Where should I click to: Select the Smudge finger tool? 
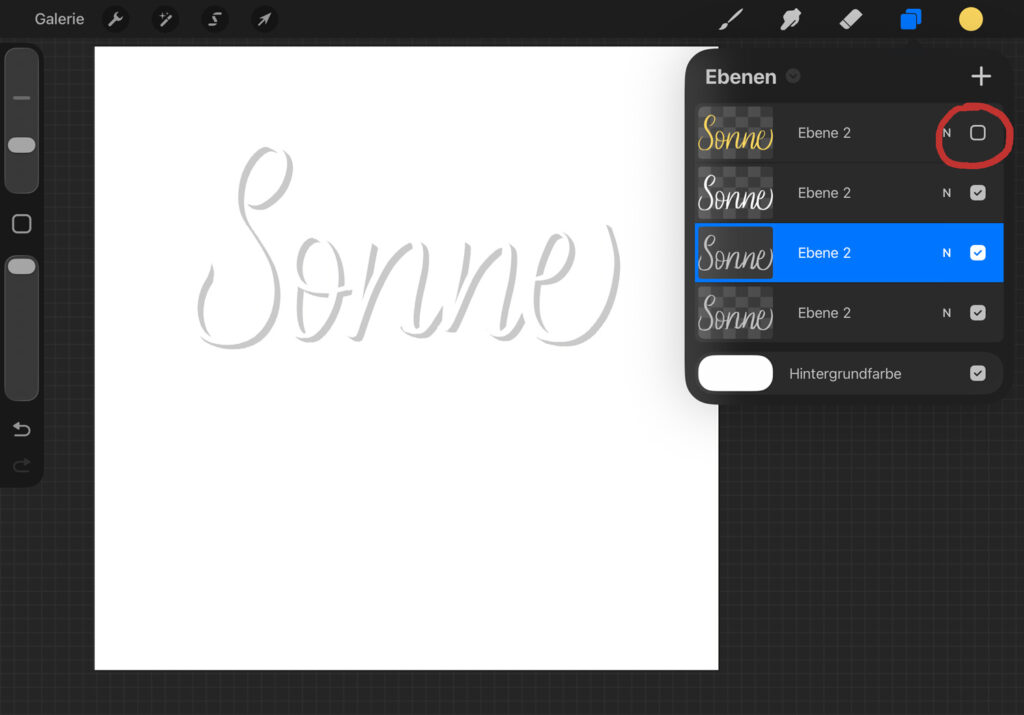[x=790, y=19]
